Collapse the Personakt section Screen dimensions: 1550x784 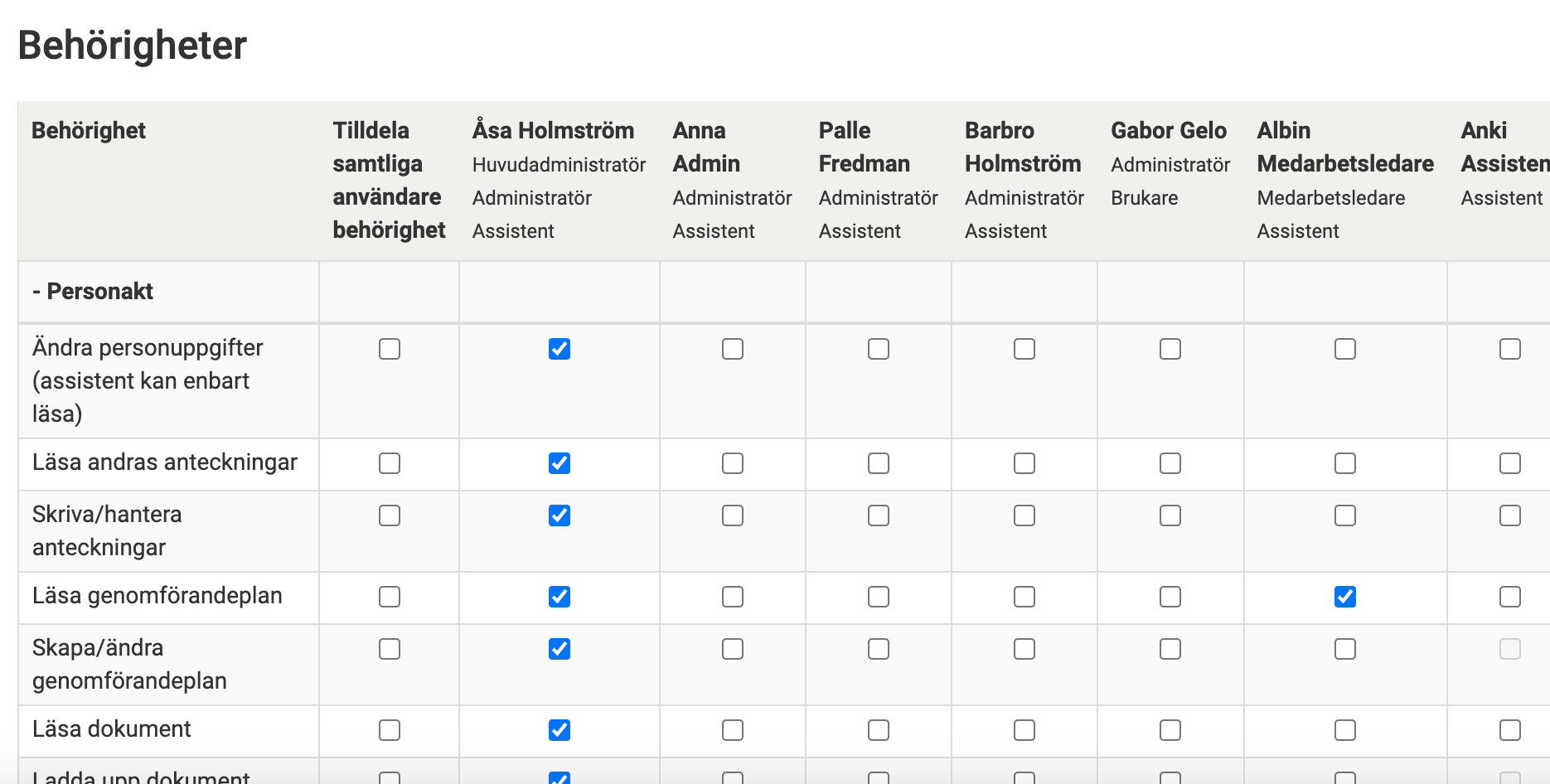[x=93, y=292]
